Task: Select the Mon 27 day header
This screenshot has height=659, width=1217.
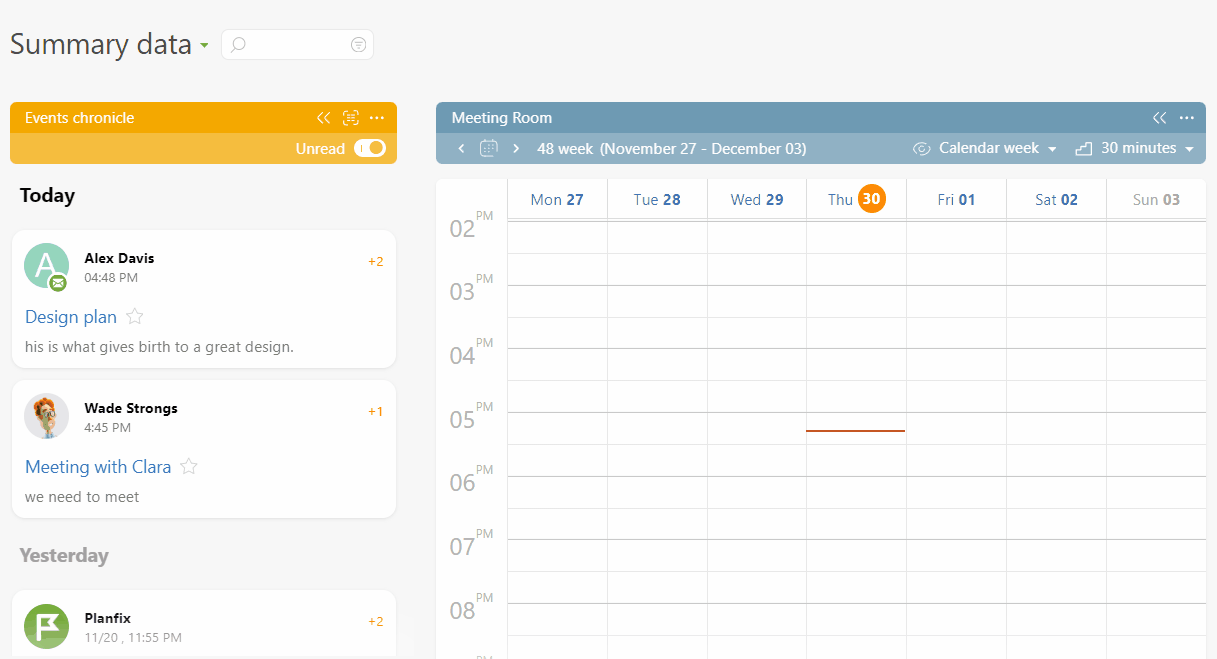Action: point(557,200)
